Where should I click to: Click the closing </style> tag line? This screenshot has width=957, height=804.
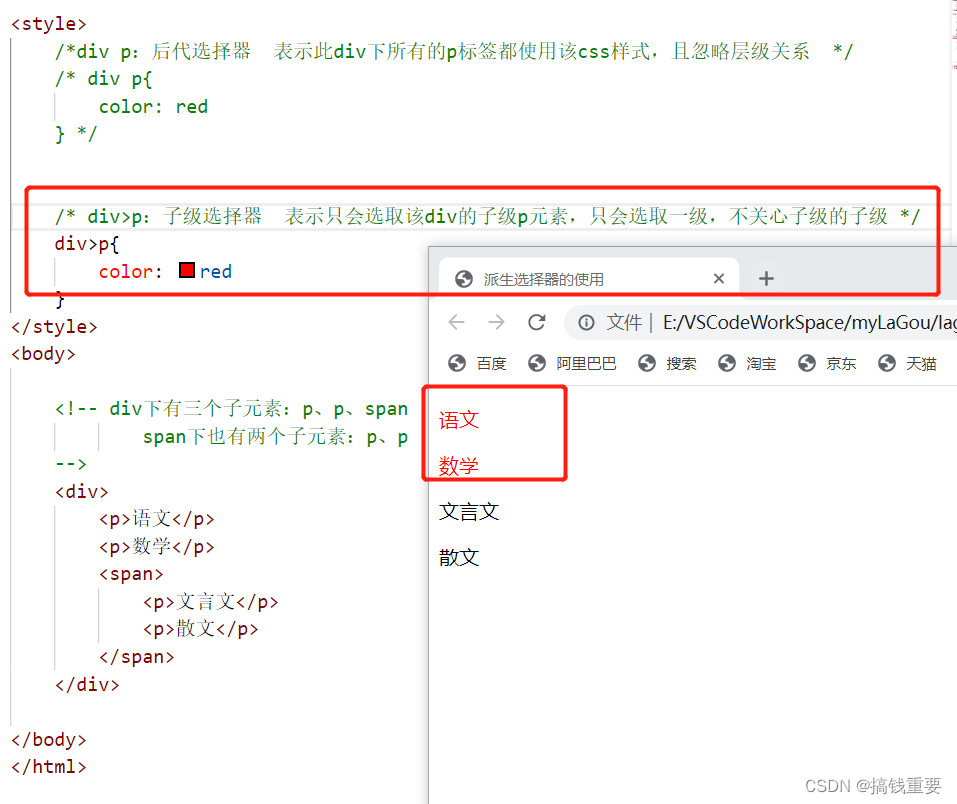pyautogui.click(x=54, y=327)
